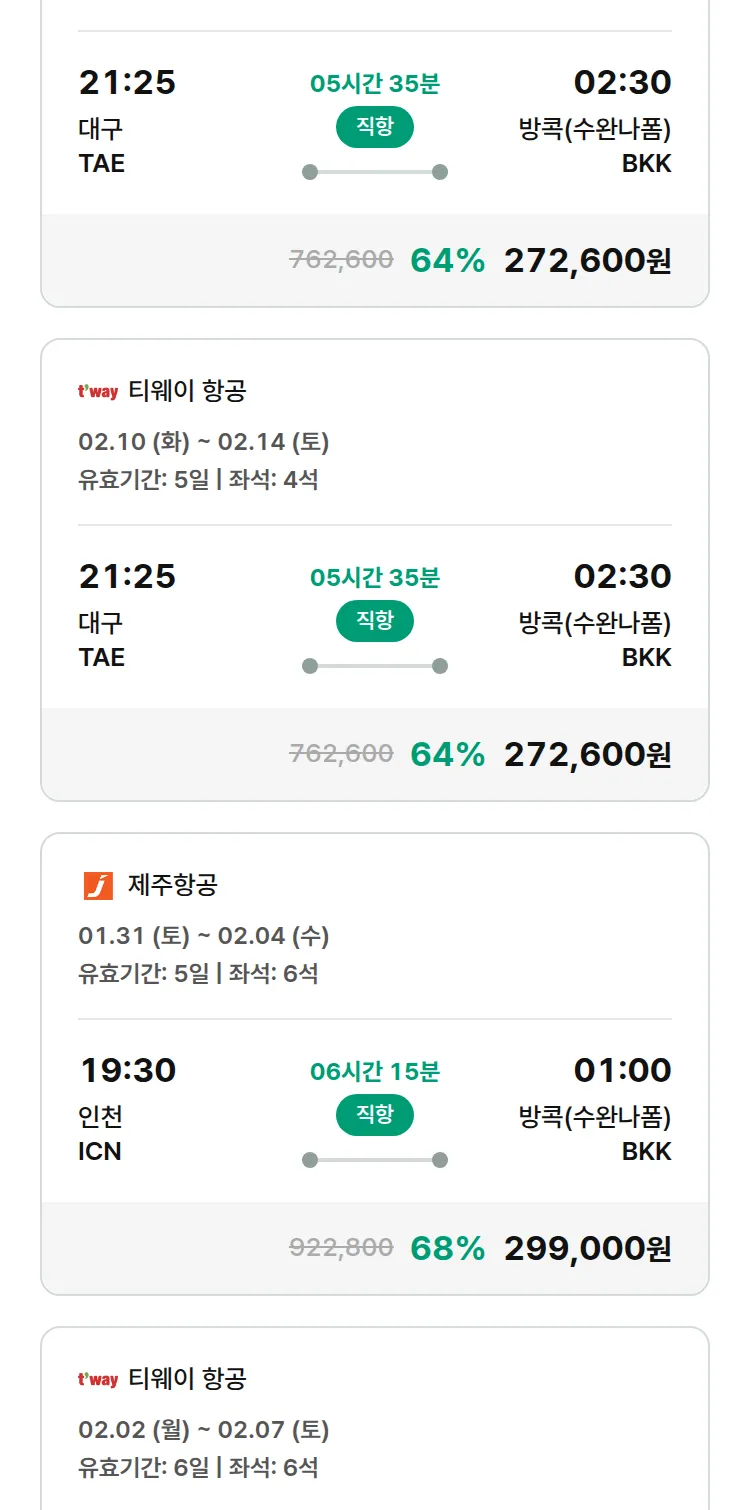Click the 02.10 (화) ~ 02.14 (토) date range
This screenshot has width=750, height=1510.
(x=204, y=442)
